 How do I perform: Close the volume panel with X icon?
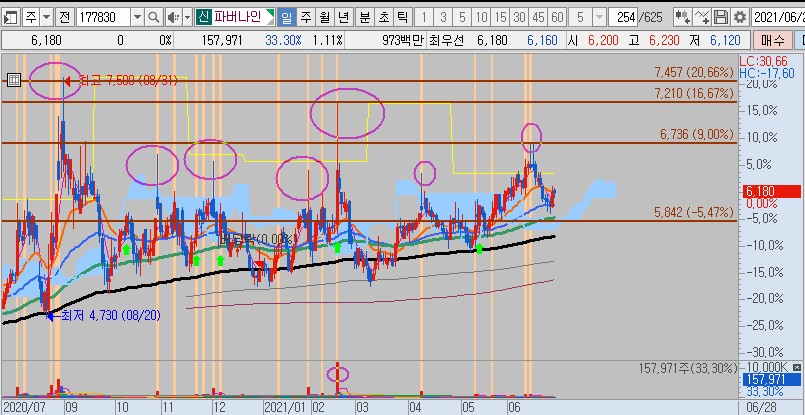(796, 368)
